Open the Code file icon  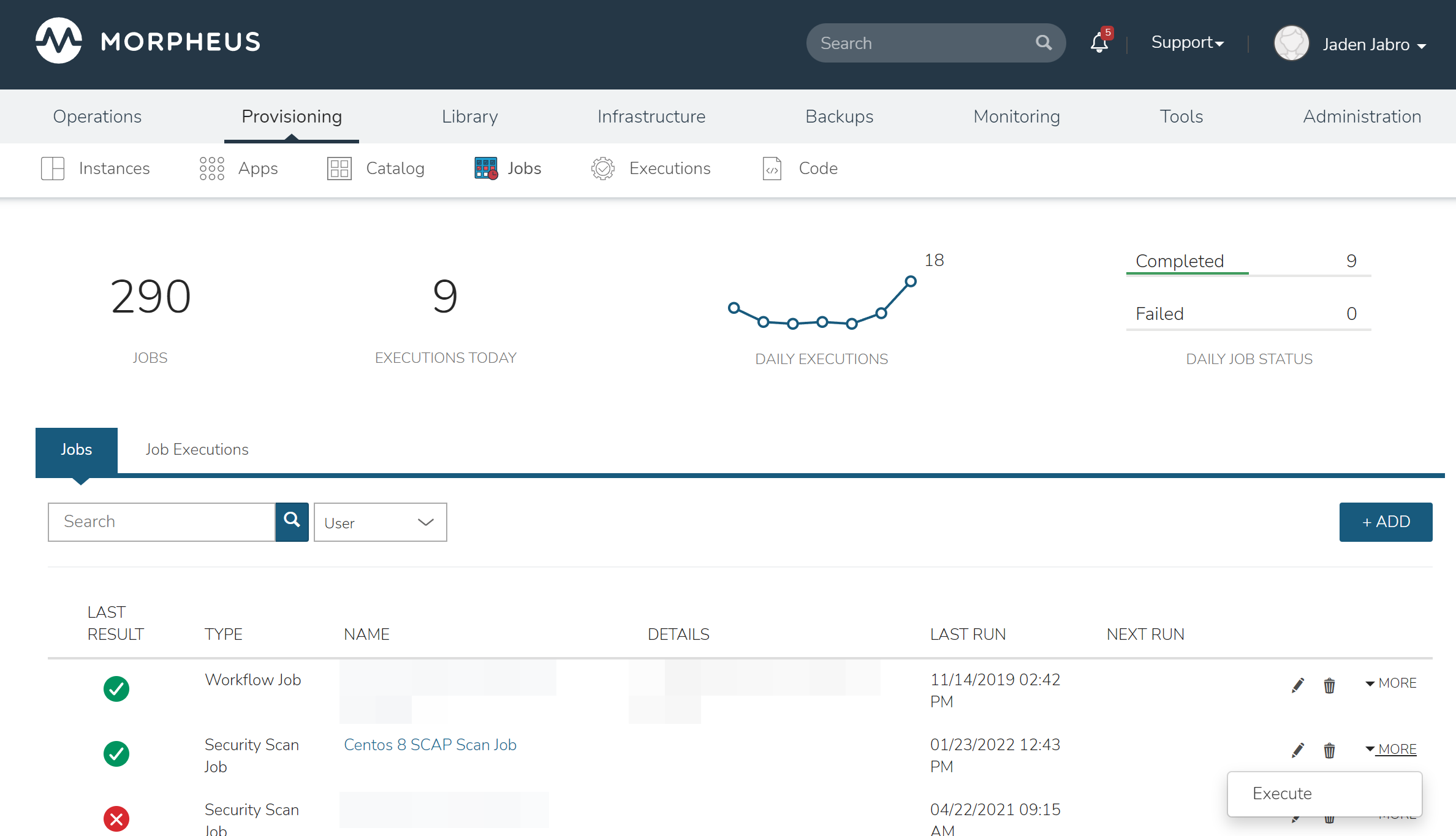pos(772,168)
